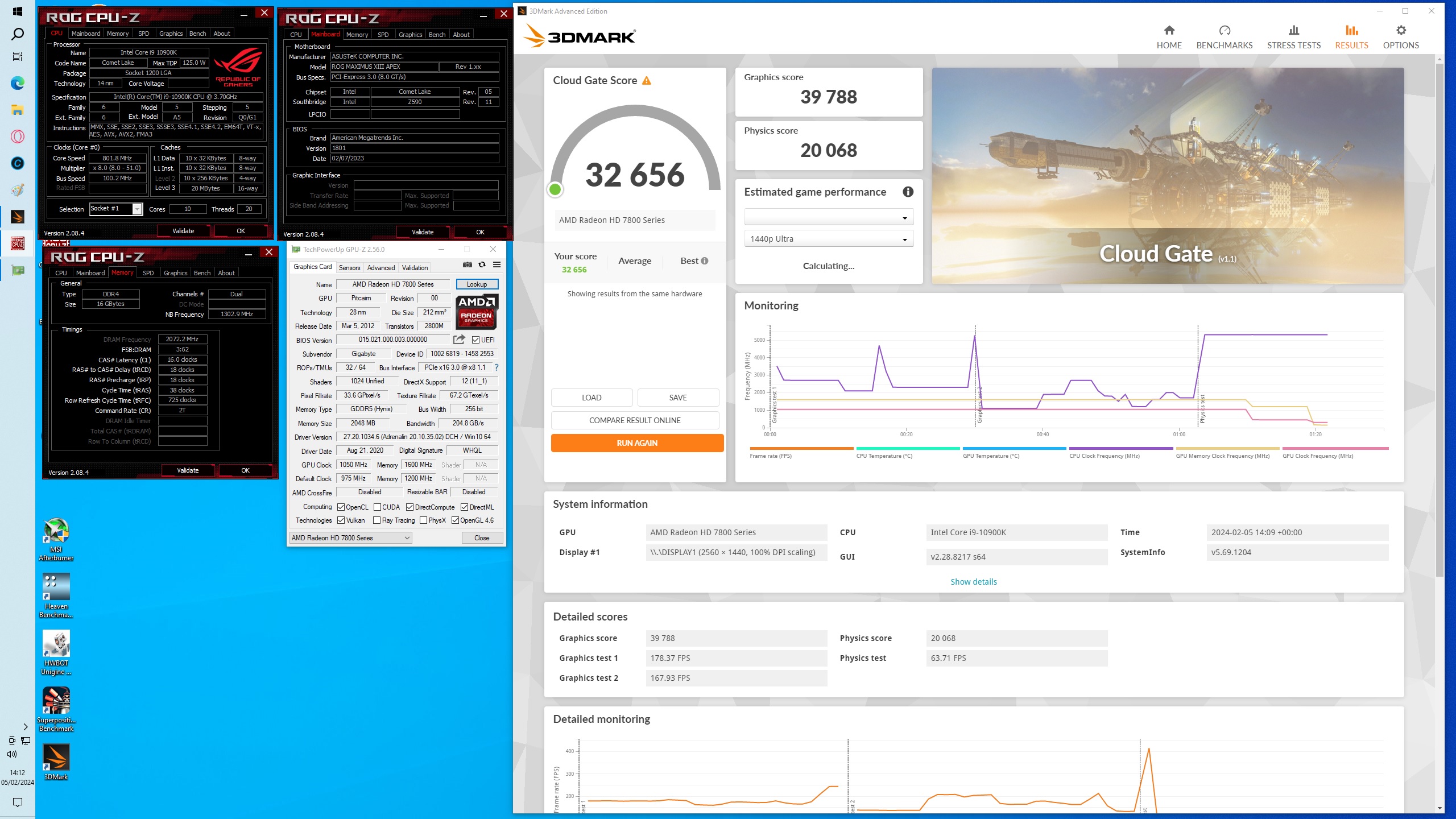The image size is (1456, 819).
Task: Open HWBOT Unigine desktop shortcut
Action: pyautogui.click(x=56, y=652)
